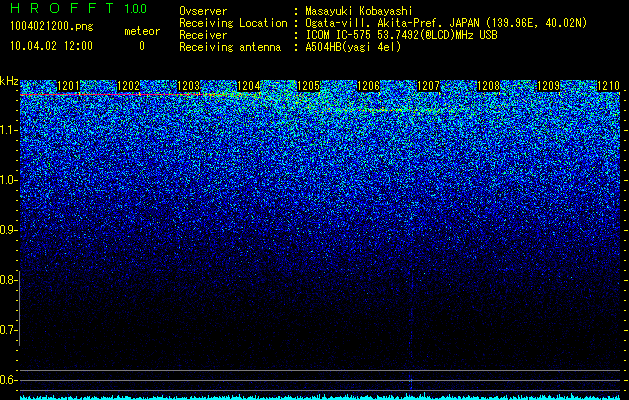The height and width of the screenshot is (400, 629).
Task: Click the 1203 time marker
Action: coord(189,86)
